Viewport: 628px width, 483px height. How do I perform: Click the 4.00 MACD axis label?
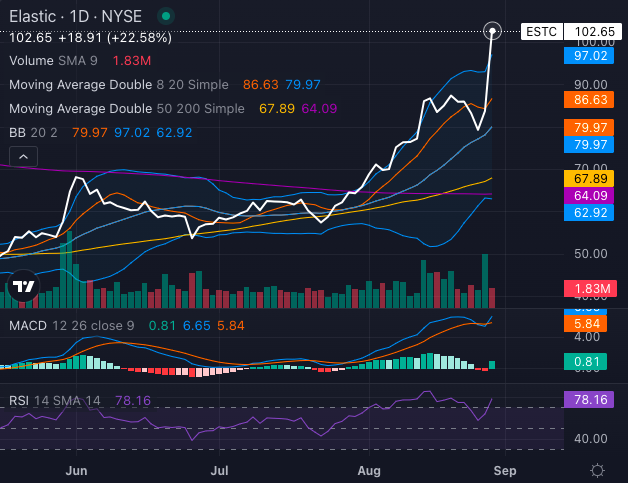pos(587,337)
